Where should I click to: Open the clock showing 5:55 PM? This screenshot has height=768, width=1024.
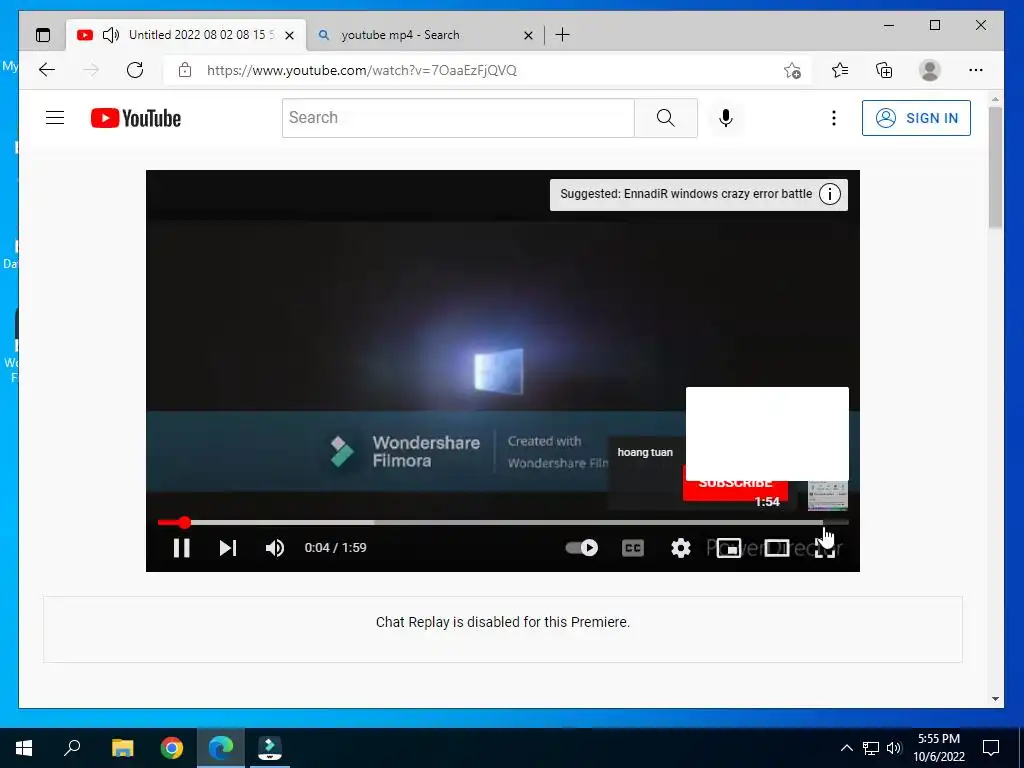pyautogui.click(x=938, y=748)
